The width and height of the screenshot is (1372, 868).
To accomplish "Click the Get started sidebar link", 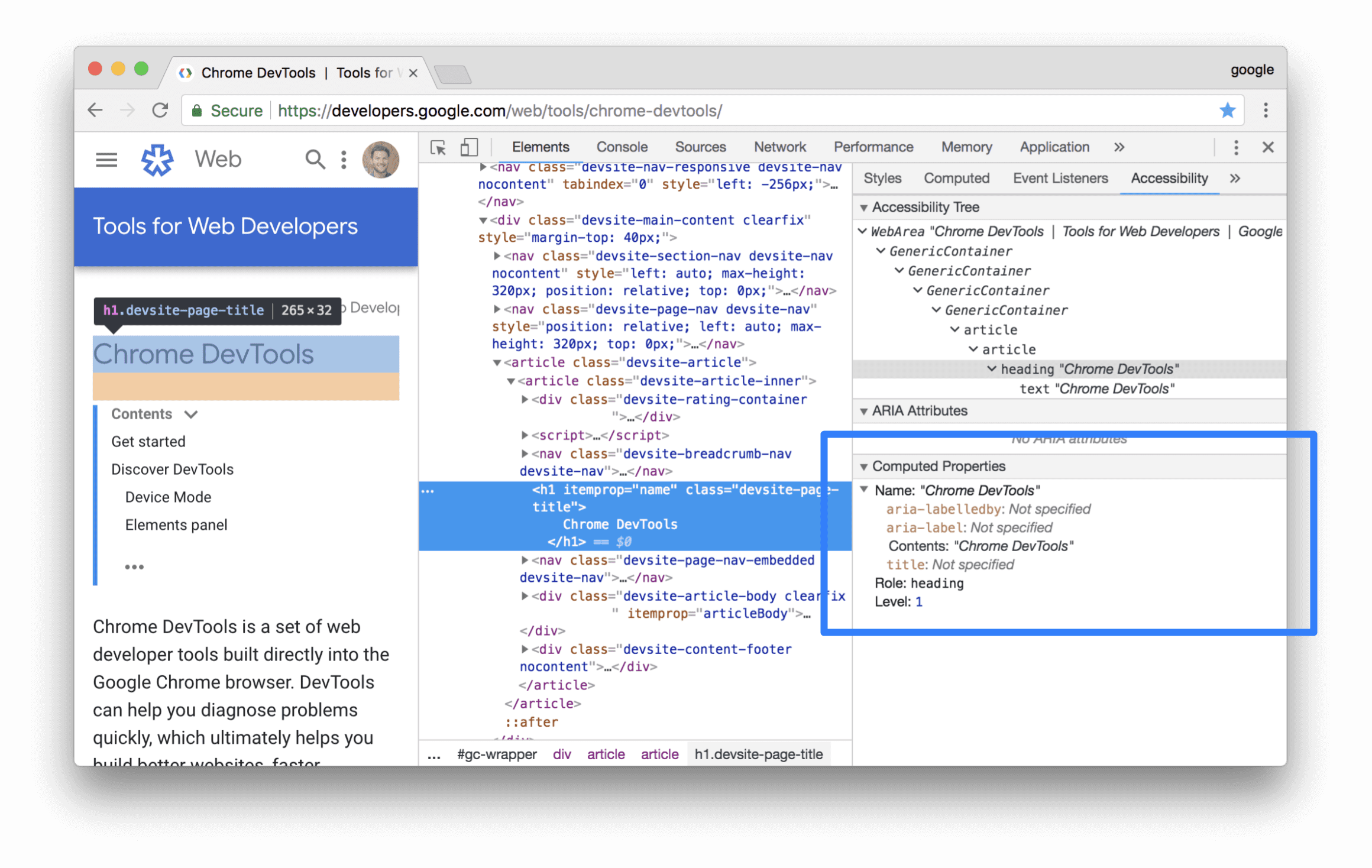I will (149, 441).
